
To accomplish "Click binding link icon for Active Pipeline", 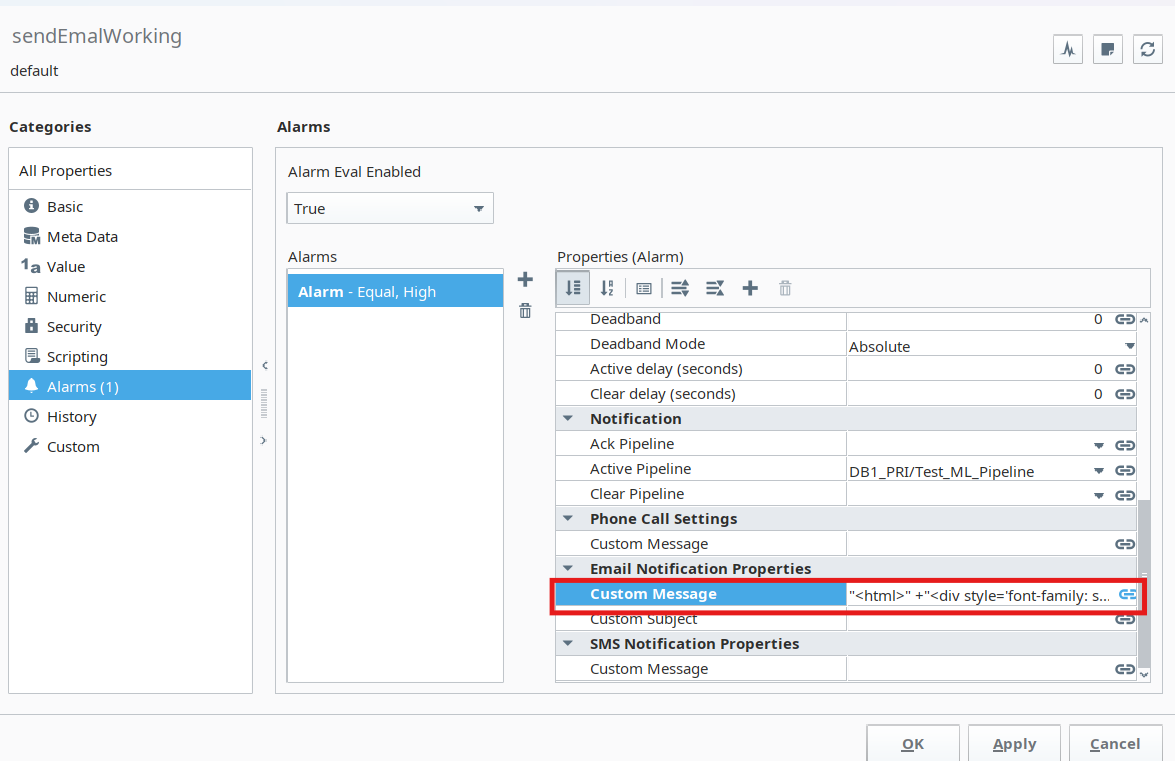I will tap(1125, 470).
